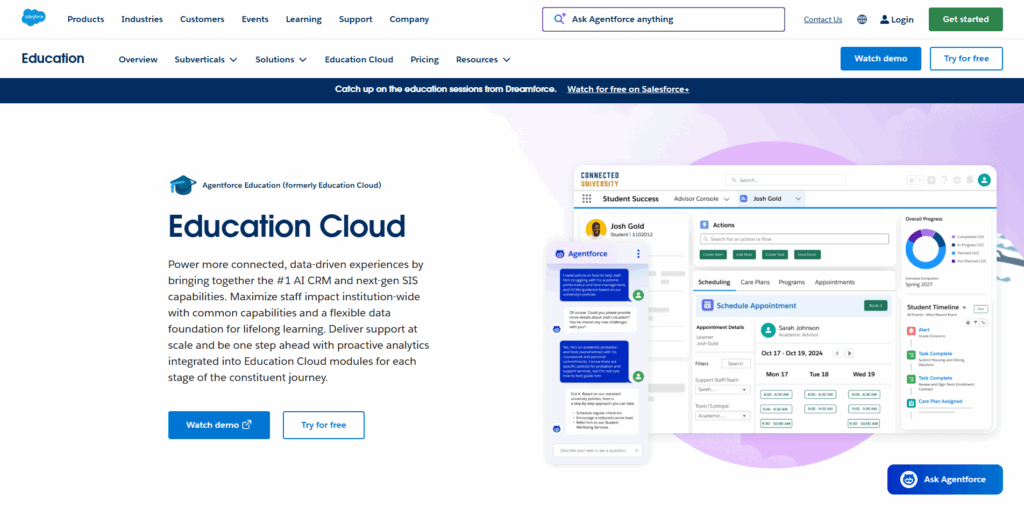
Task: Go to the Overview section
Action: (138, 59)
